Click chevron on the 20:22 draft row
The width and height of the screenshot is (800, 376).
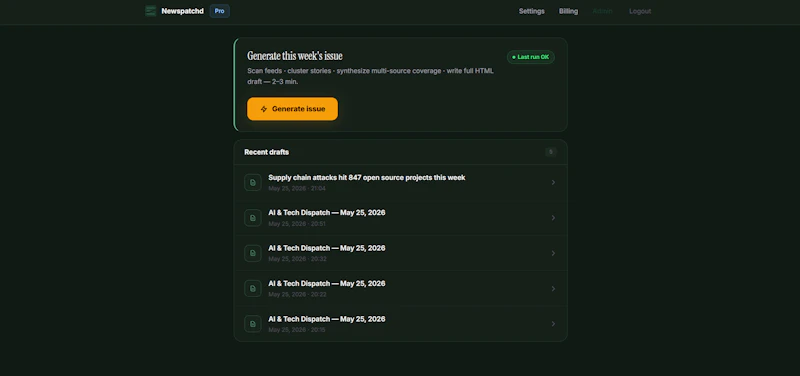553,289
